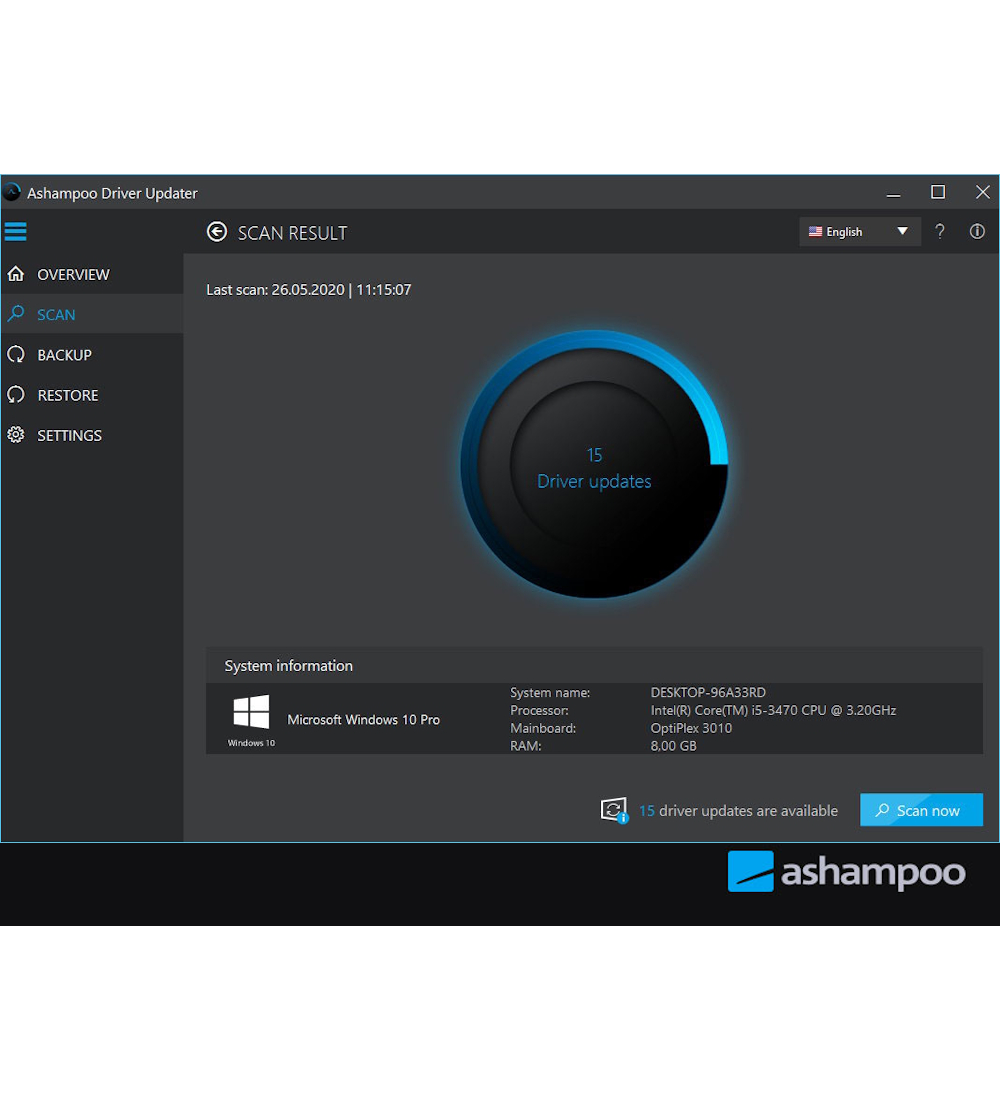
Task: Click the Windows 10 logo in System information
Action: [251, 713]
